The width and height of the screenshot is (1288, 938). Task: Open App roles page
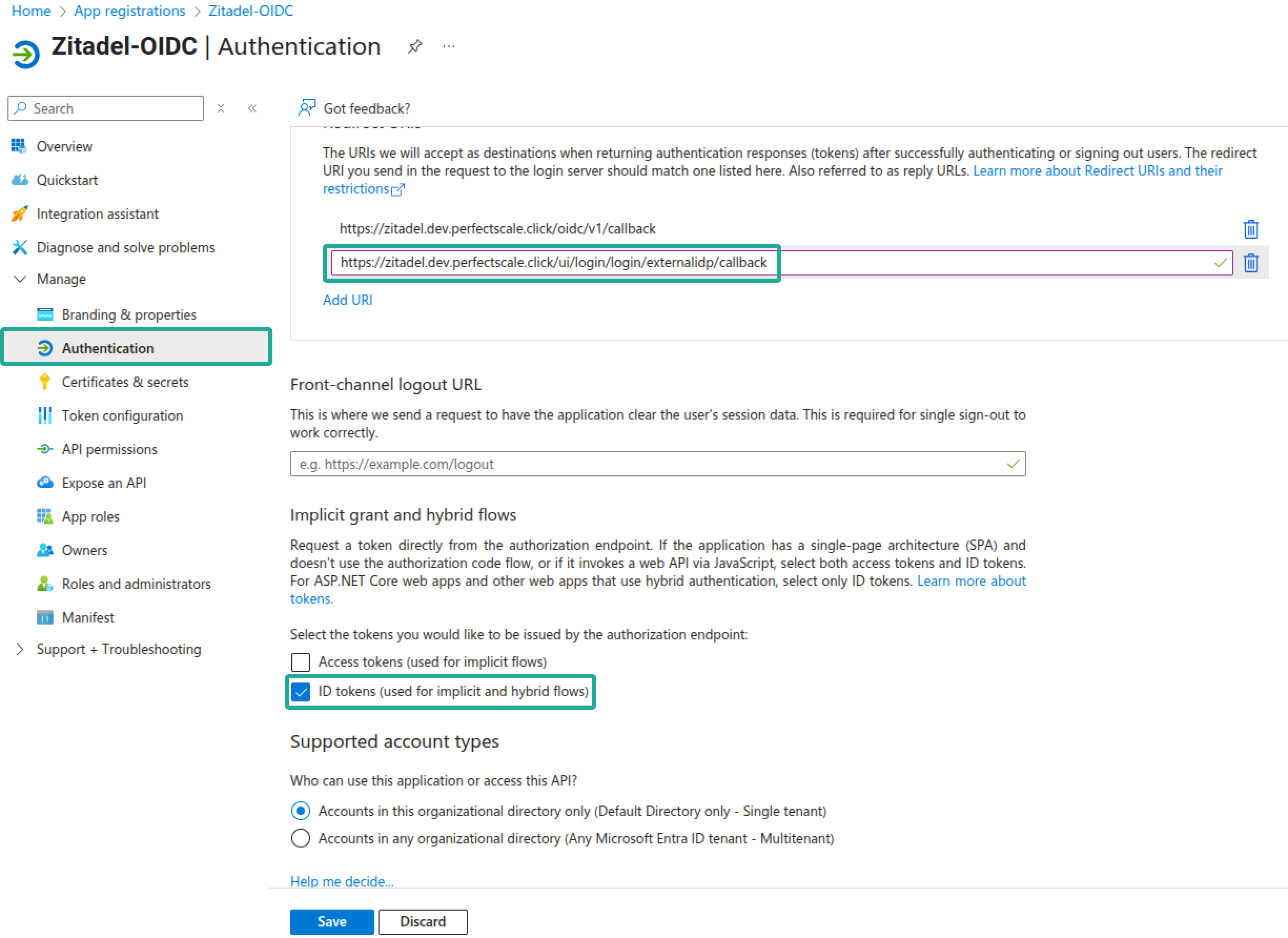pos(90,516)
